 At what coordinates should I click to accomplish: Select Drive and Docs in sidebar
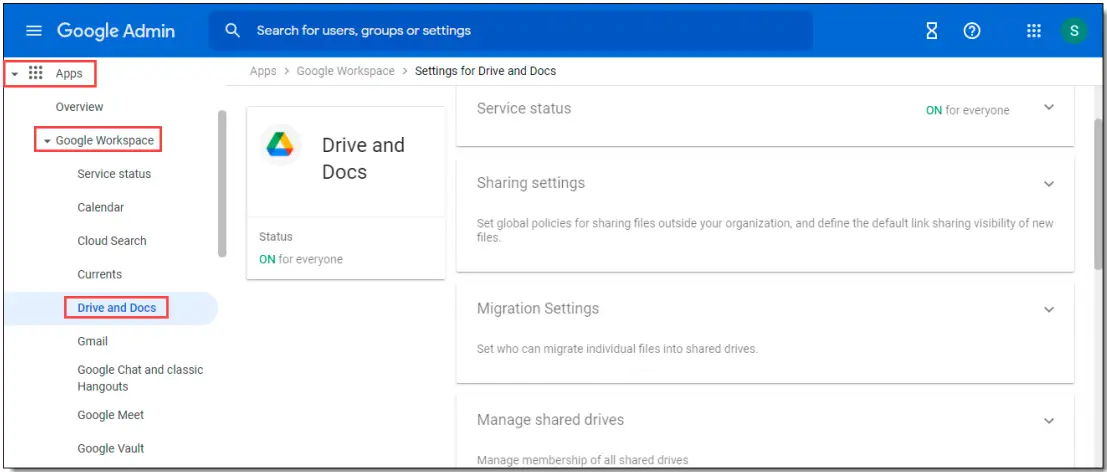[x=116, y=308]
